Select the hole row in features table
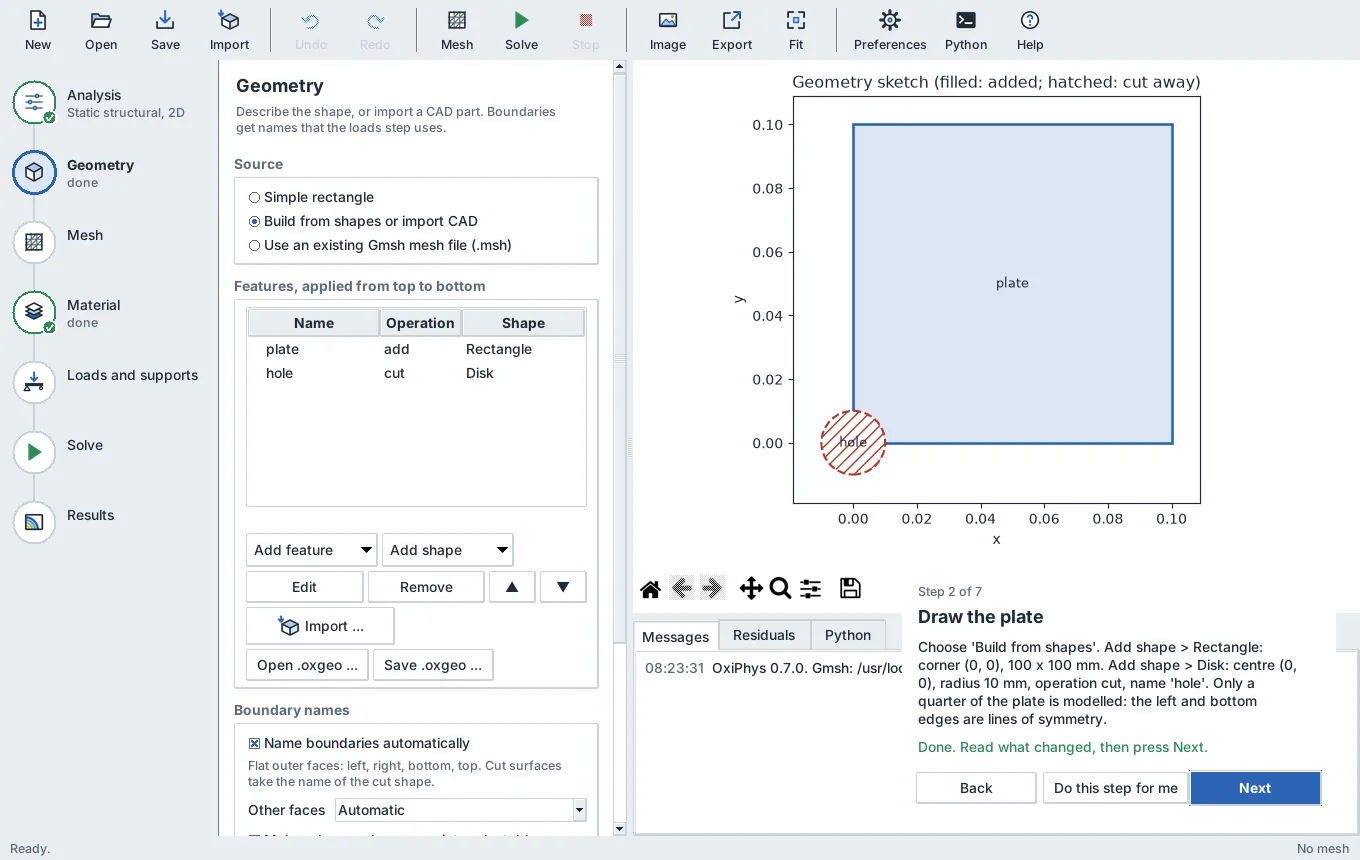The width and height of the screenshot is (1360, 860). click(416, 373)
